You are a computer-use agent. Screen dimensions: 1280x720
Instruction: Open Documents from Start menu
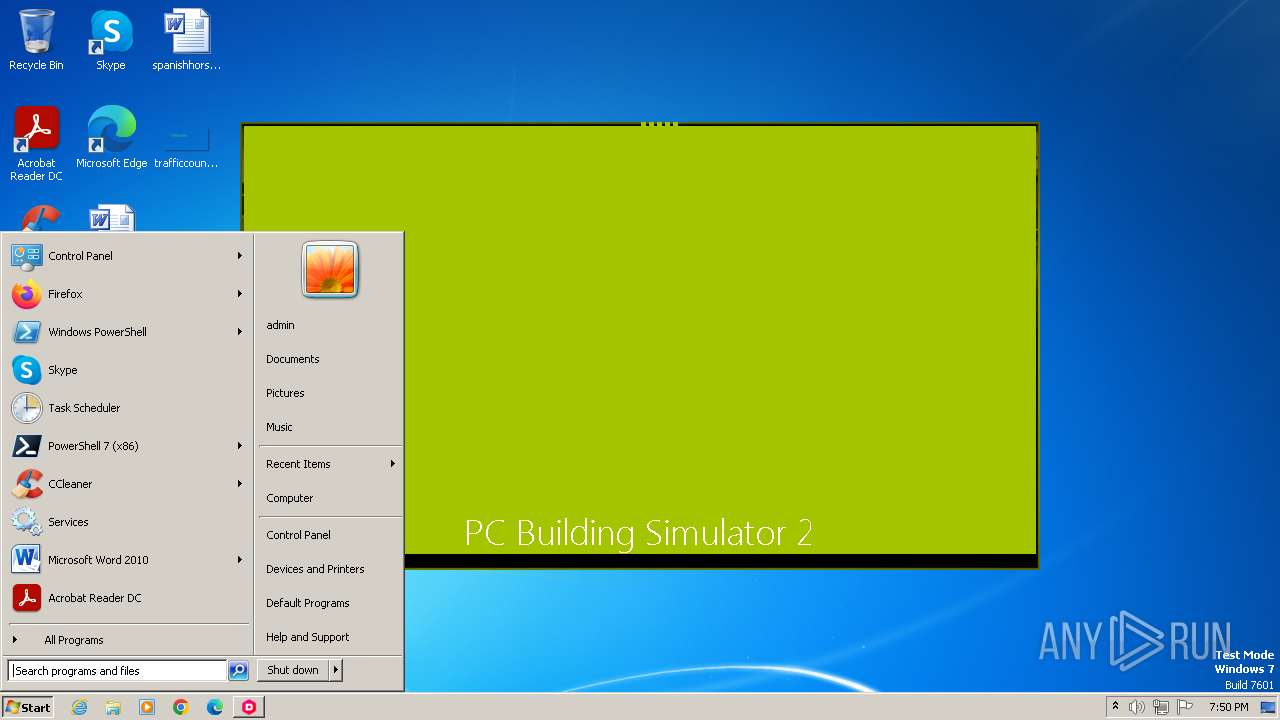coord(330,359)
